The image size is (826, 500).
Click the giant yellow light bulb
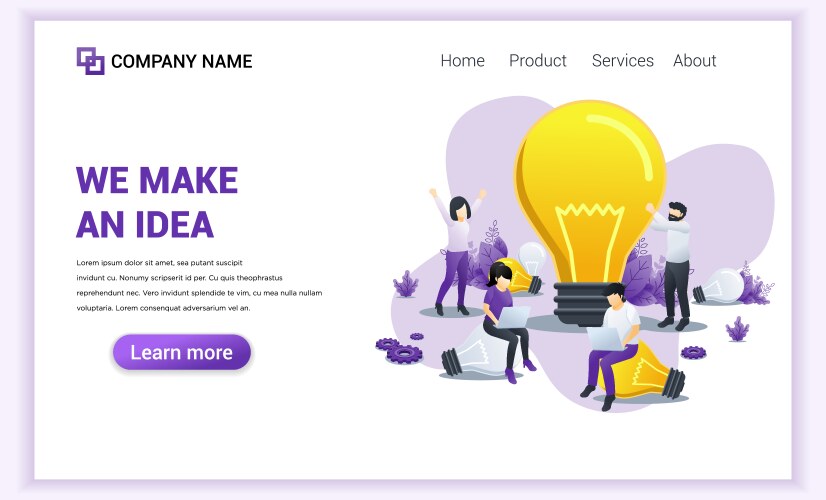tap(590, 211)
